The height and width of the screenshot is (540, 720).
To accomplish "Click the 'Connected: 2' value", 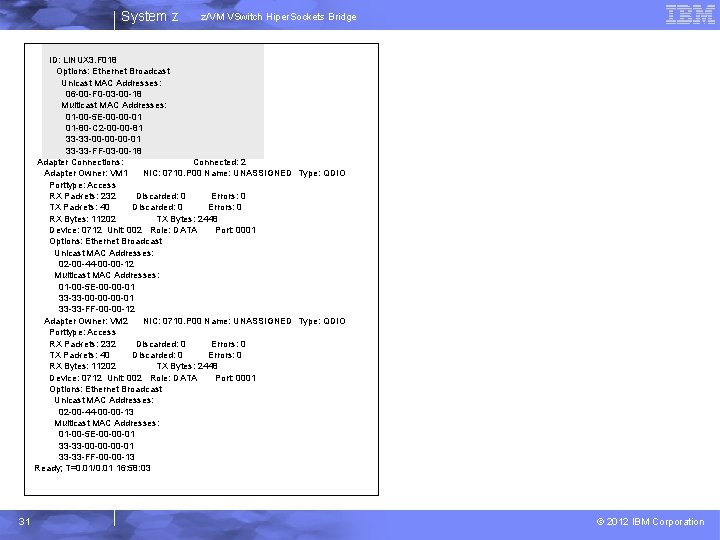I will click(219, 162).
